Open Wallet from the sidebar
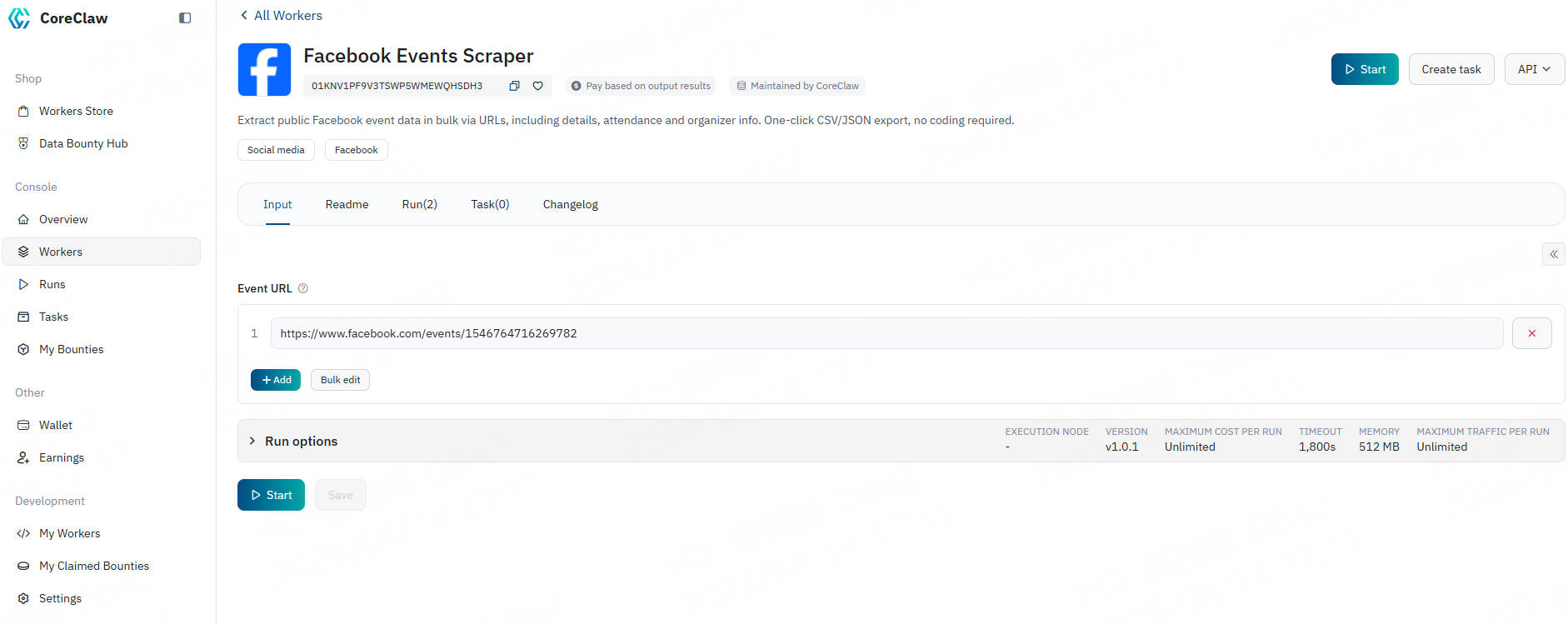 click(x=56, y=425)
